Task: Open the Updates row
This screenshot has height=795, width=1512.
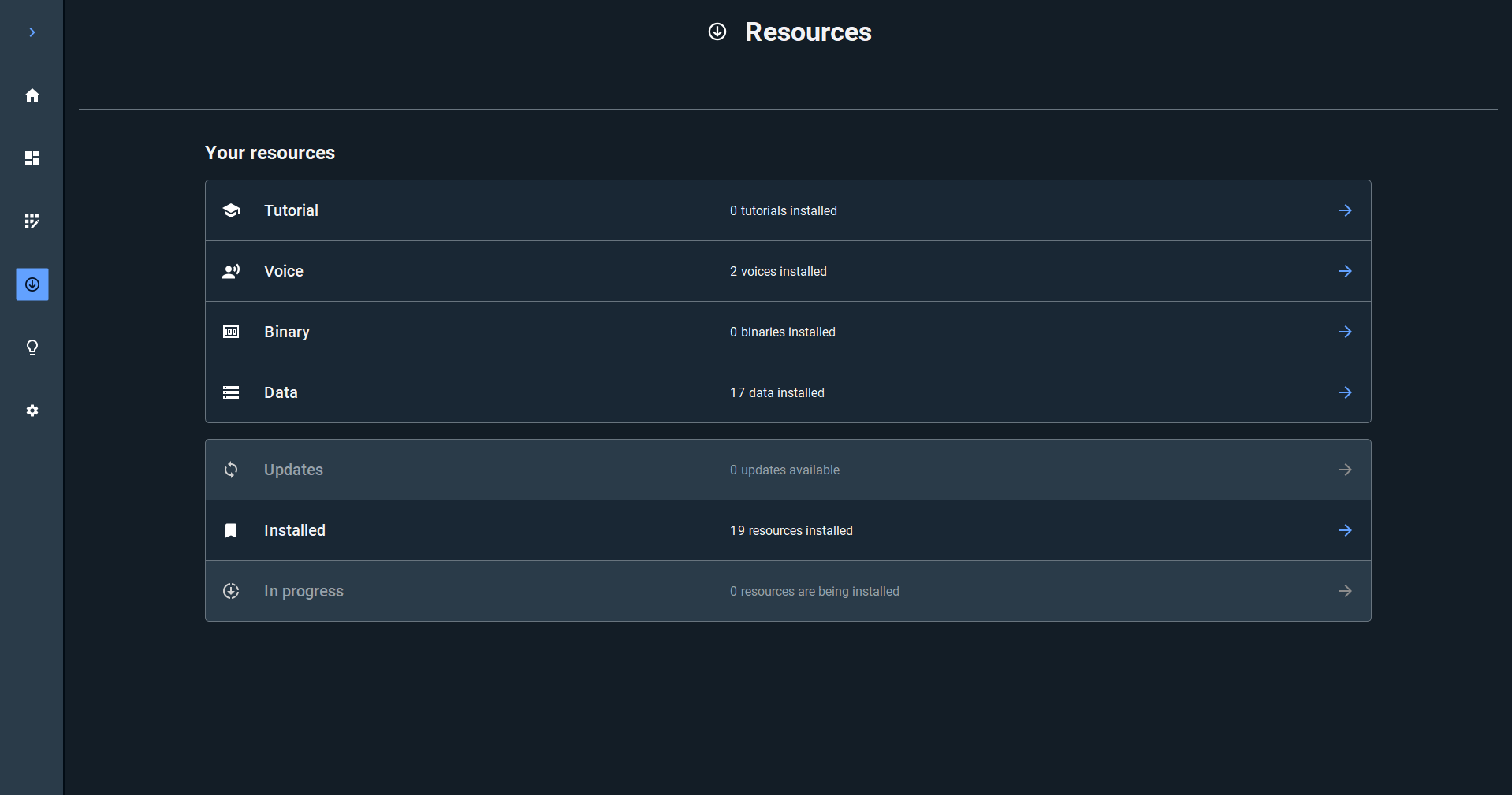Action: (x=787, y=470)
